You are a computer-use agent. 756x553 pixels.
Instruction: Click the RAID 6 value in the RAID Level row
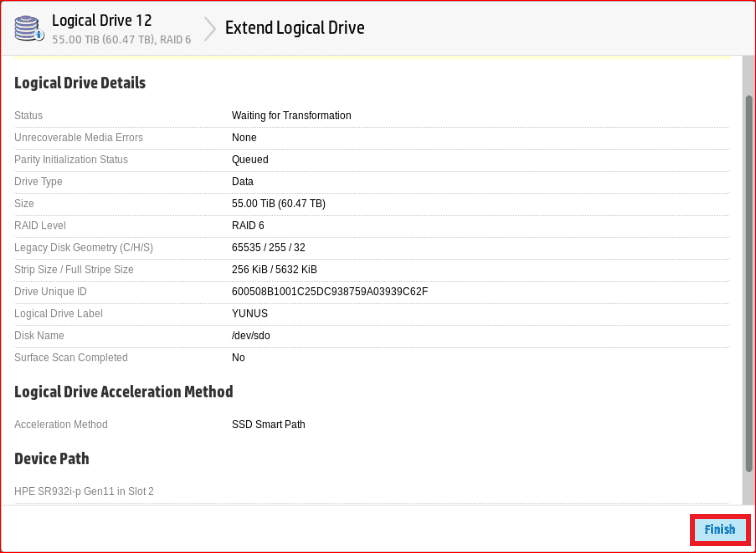coord(248,226)
